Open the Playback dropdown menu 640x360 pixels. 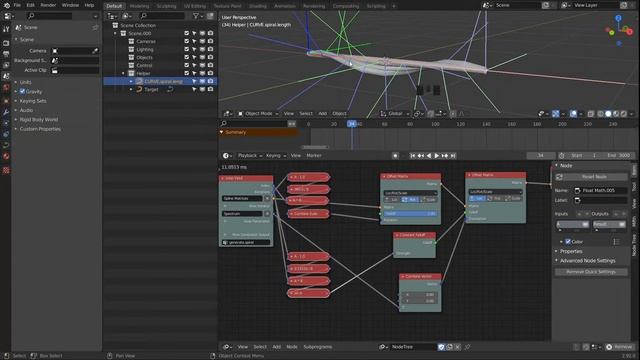point(249,156)
